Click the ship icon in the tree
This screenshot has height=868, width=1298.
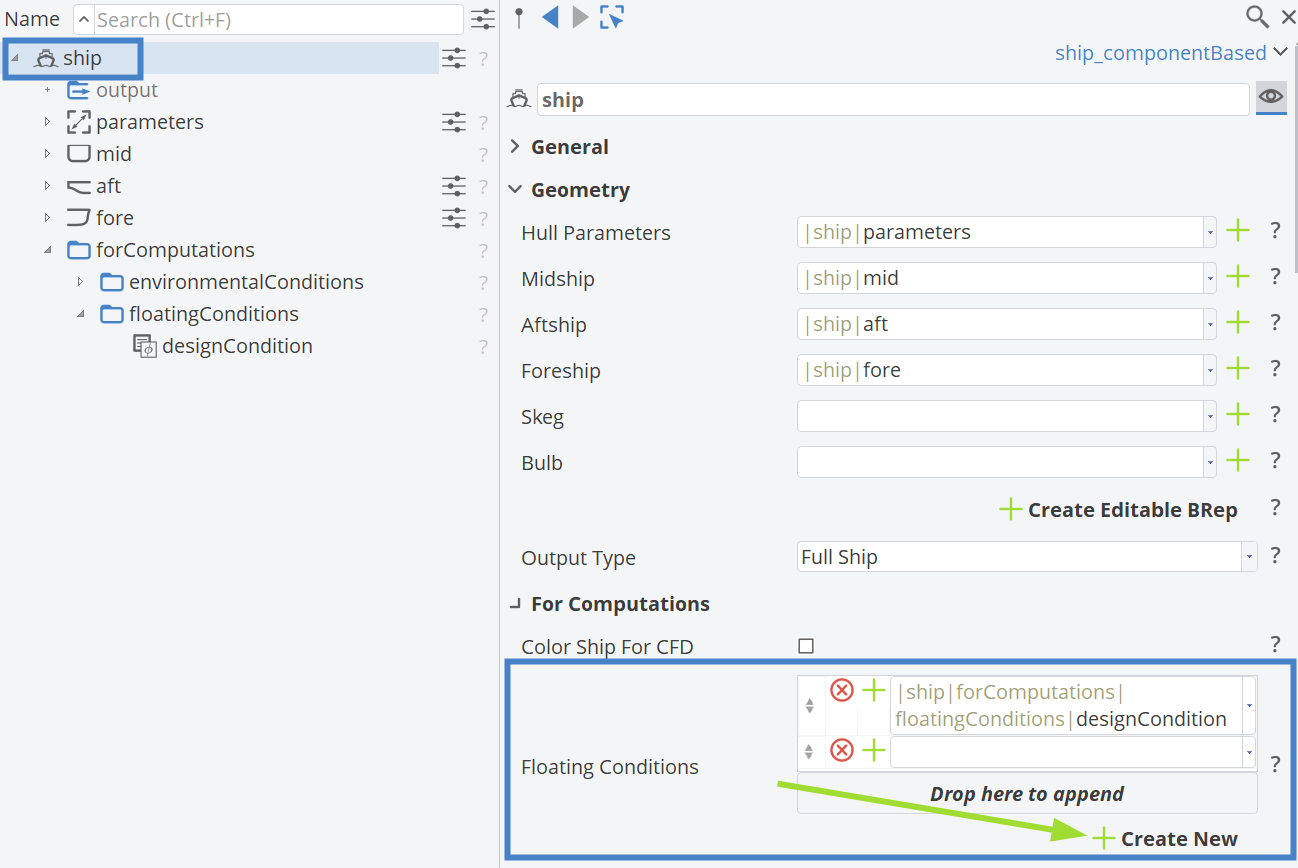coord(45,57)
